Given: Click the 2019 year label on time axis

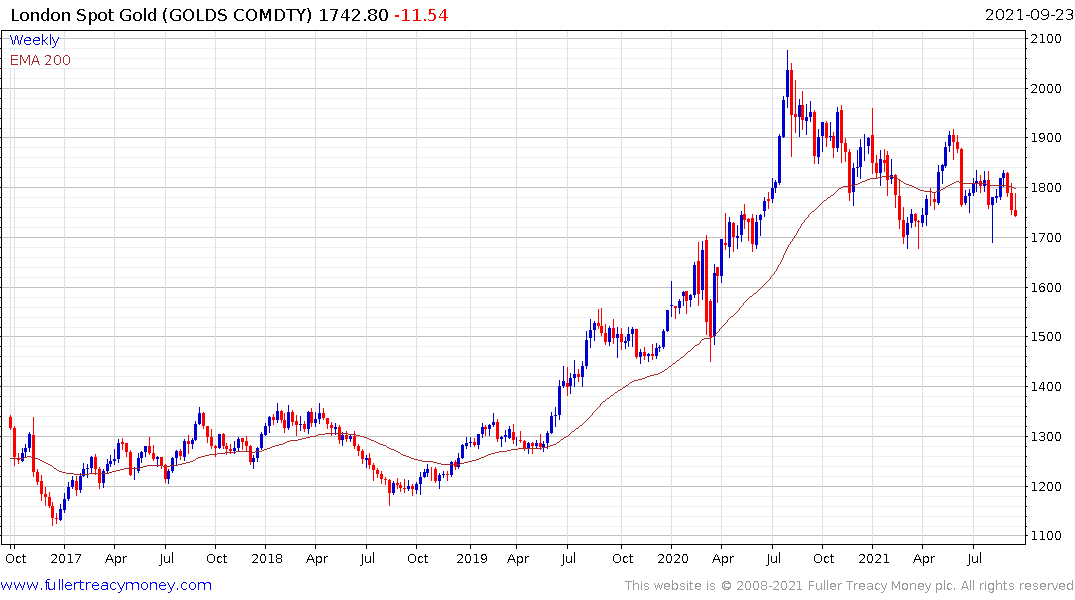Looking at the screenshot, I should click(472, 559).
